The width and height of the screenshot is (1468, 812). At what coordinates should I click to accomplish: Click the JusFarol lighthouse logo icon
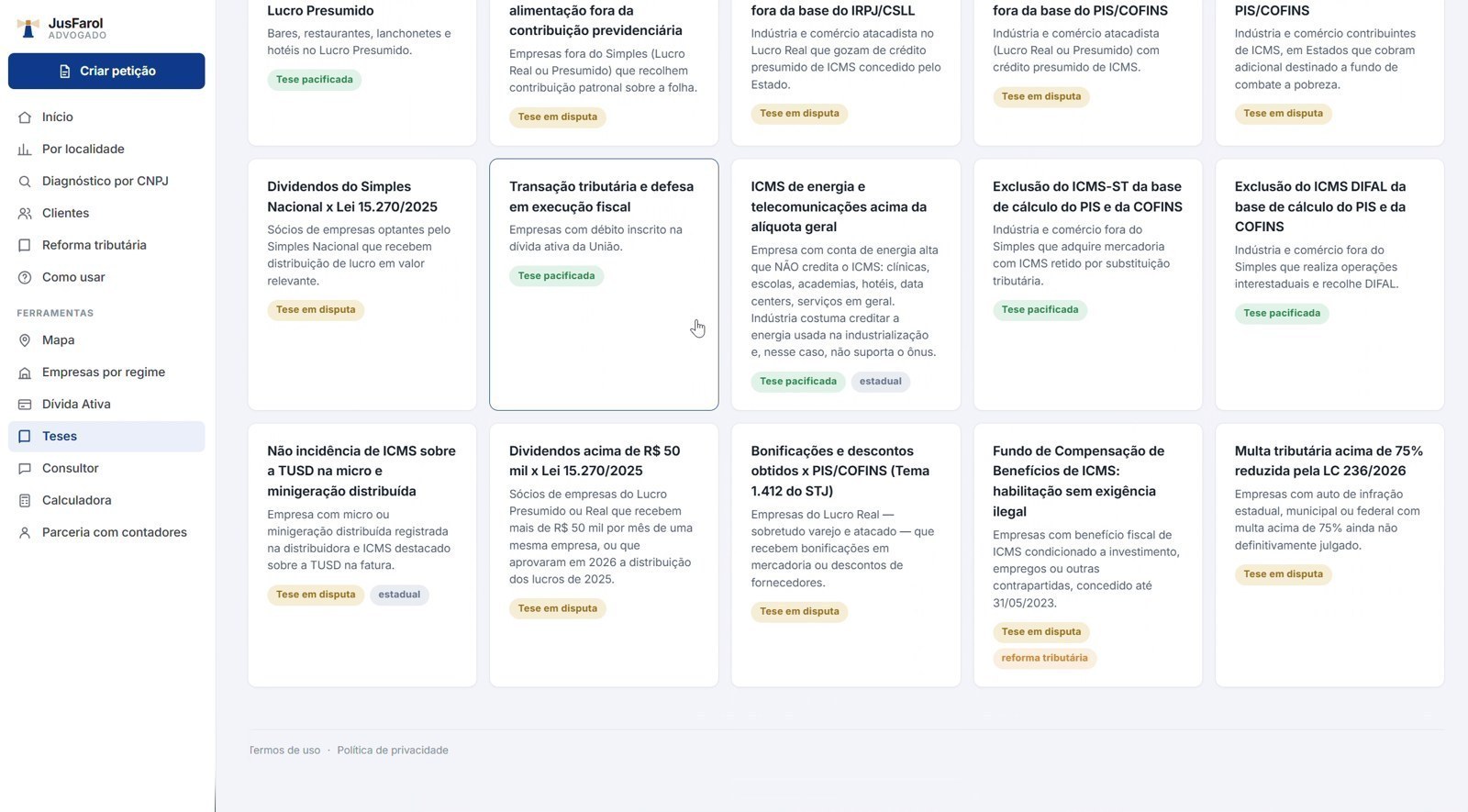click(x=28, y=28)
